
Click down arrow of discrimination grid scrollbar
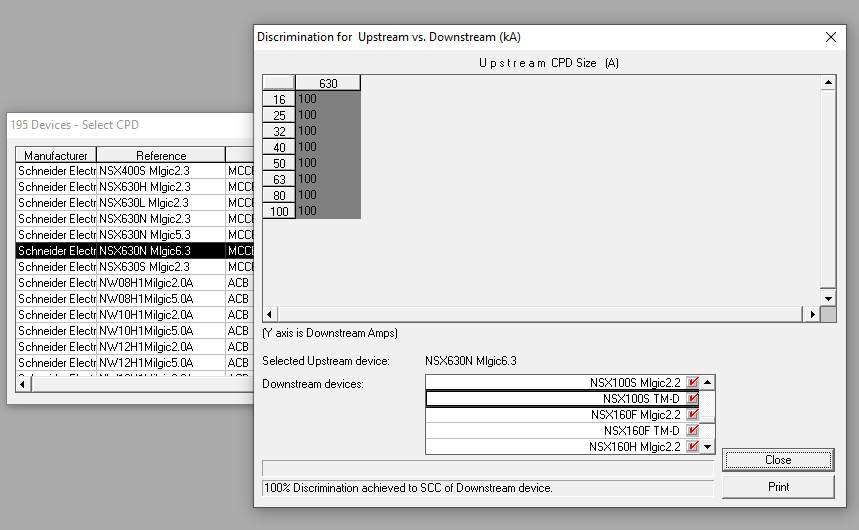[828, 299]
